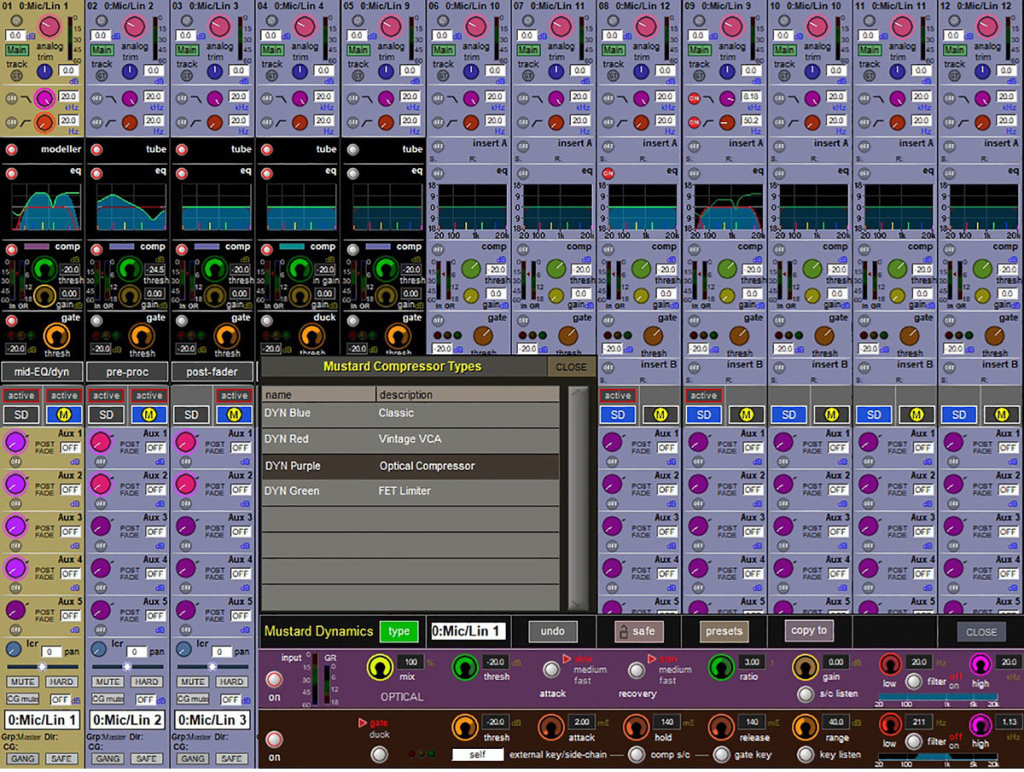Image resolution: width=1024 pixels, height=772 pixels.
Task: Select the compressor's red low filter knob
Action: click(889, 665)
